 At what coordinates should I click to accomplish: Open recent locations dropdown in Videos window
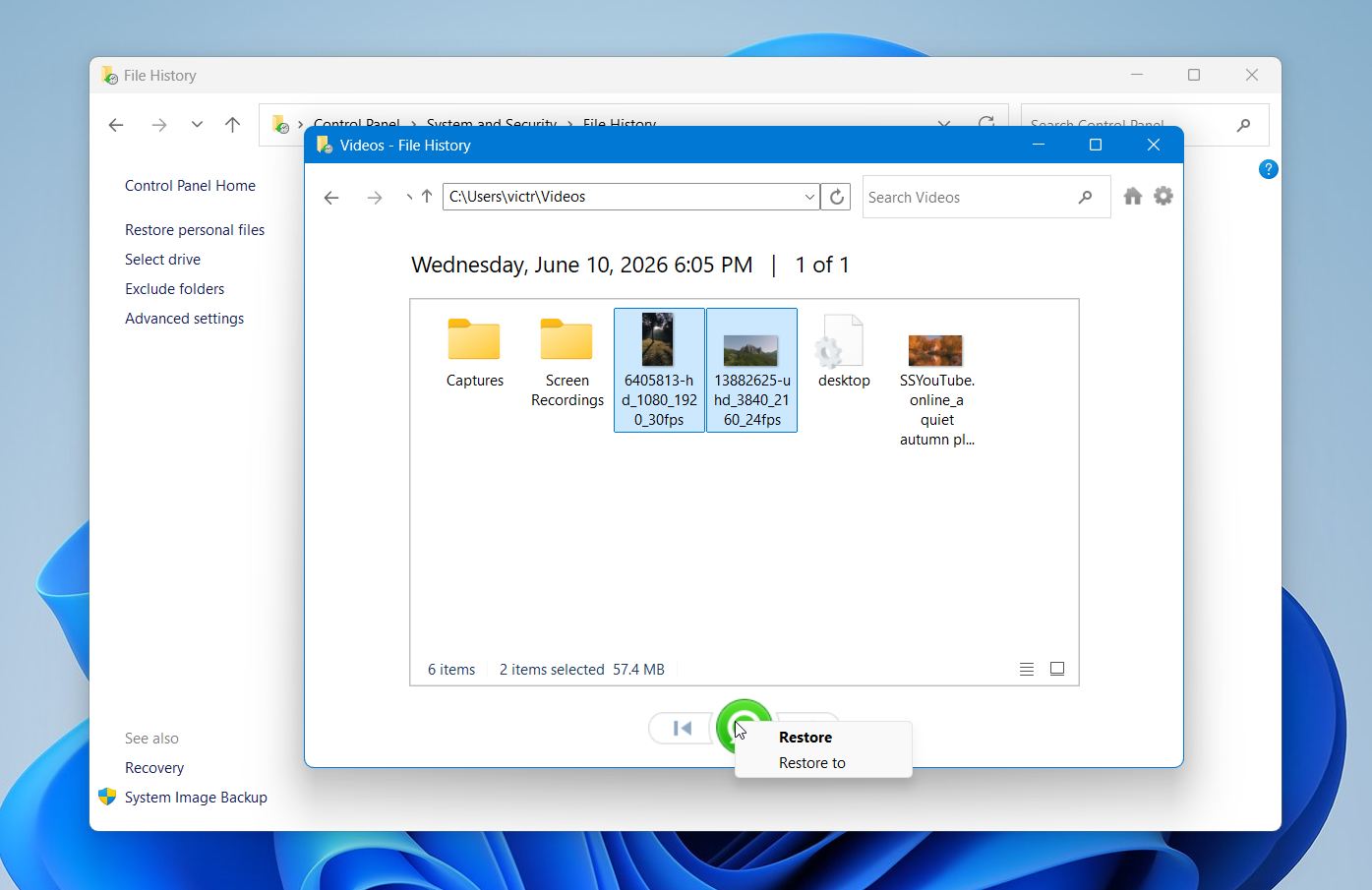click(x=408, y=198)
